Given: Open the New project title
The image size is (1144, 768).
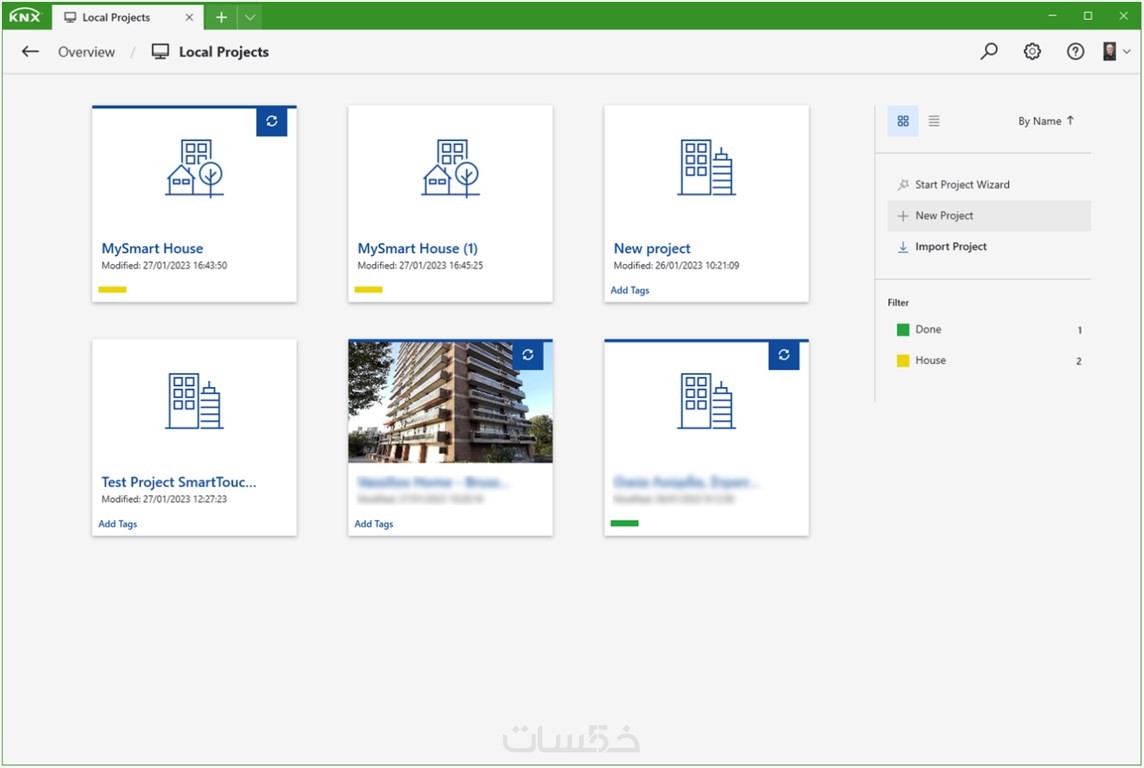Looking at the screenshot, I should (x=652, y=249).
